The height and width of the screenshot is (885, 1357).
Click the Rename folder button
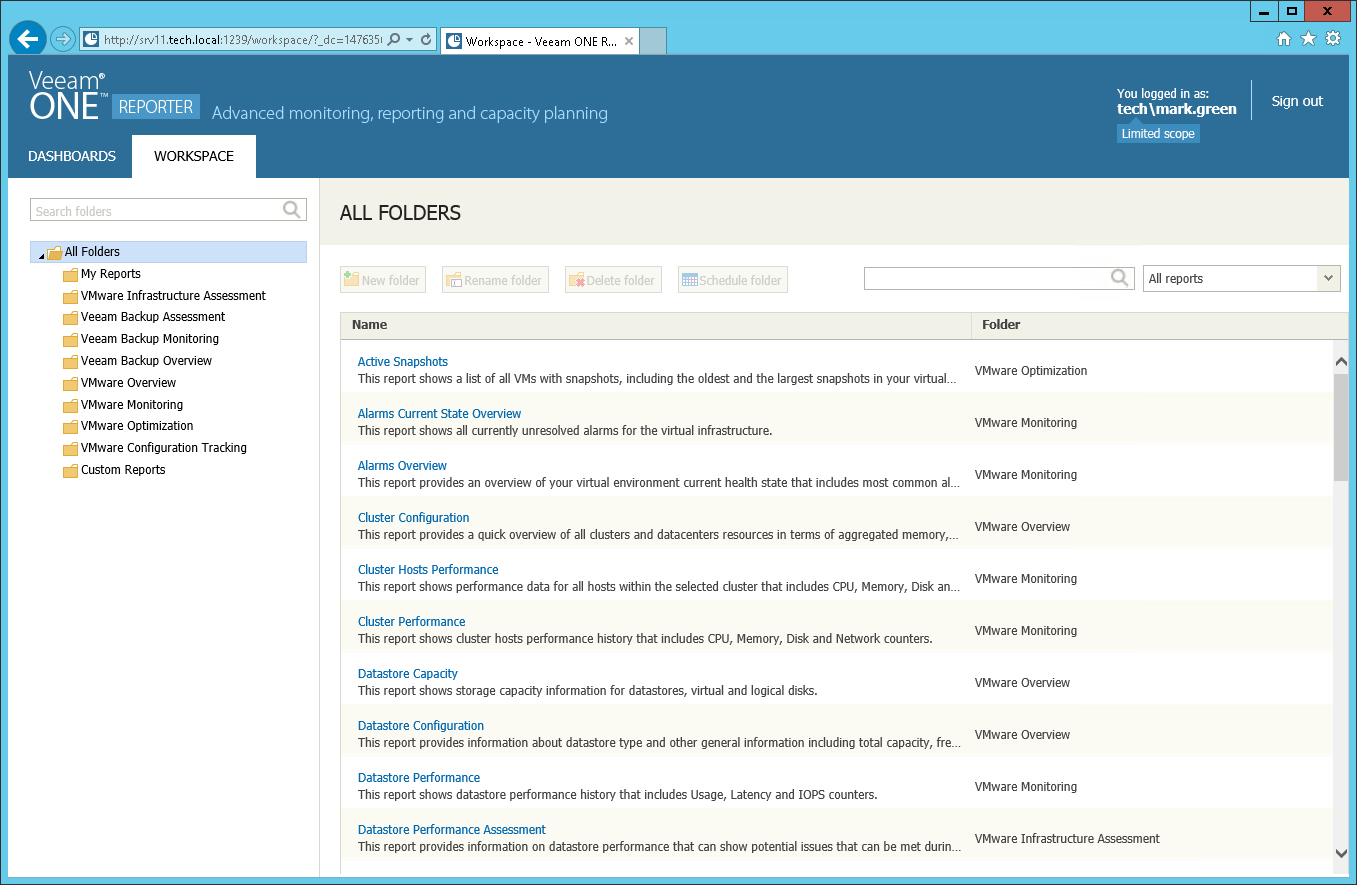pos(495,280)
